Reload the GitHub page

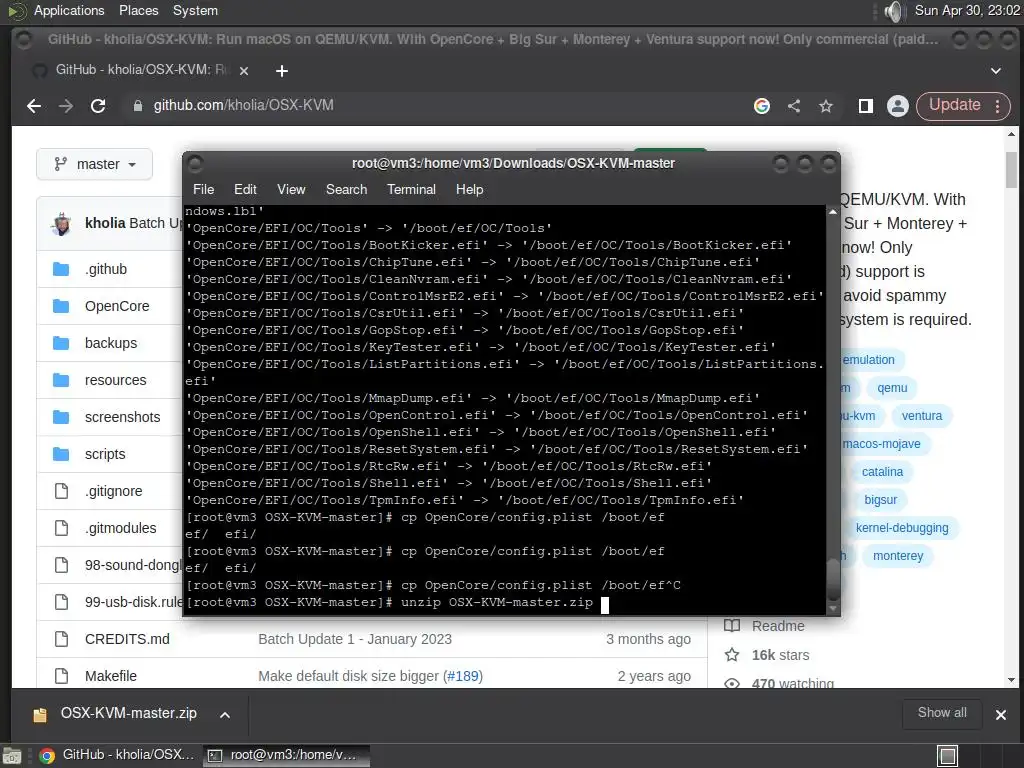click(x=98, y=106)
